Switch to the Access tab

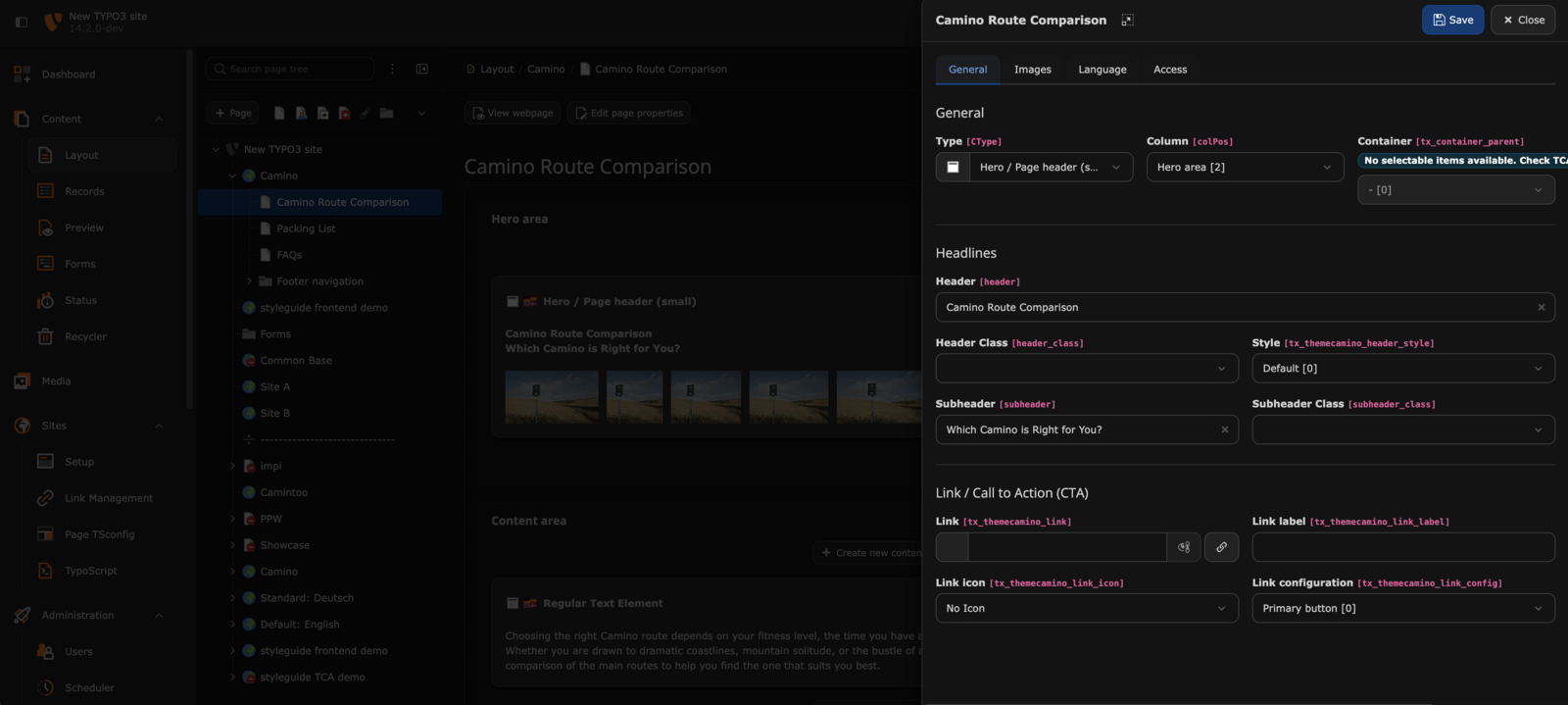[x=1169, y=70]
